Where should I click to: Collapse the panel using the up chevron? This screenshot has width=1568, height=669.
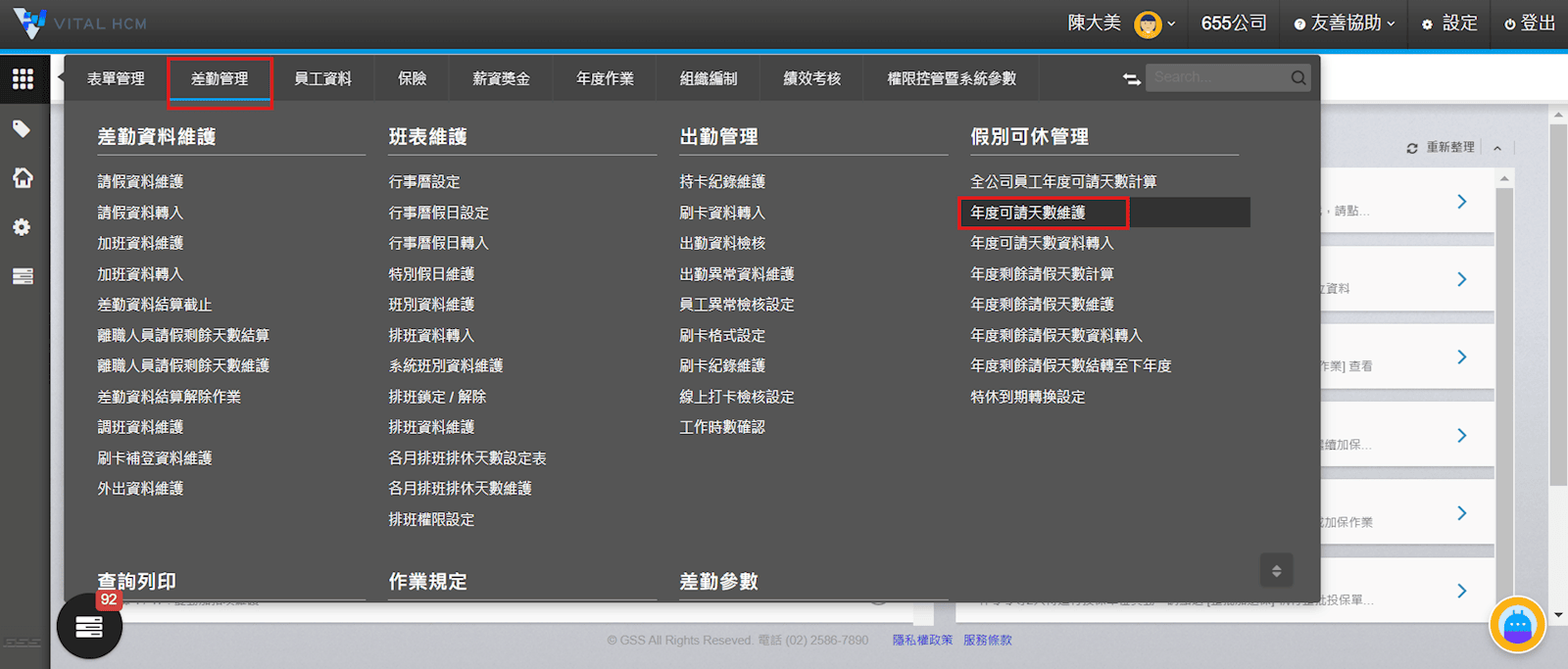coord(1497,148)
